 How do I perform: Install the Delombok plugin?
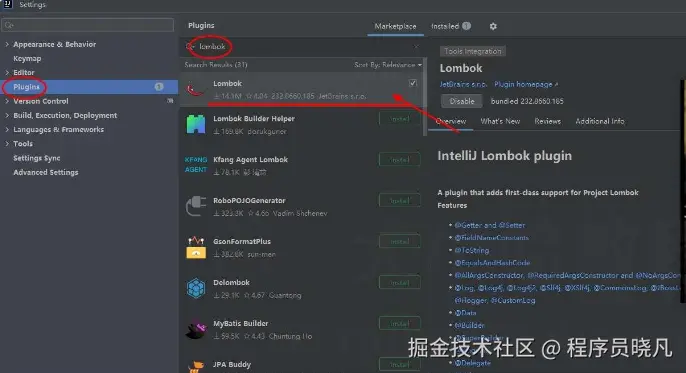click(x=399, y=282)
